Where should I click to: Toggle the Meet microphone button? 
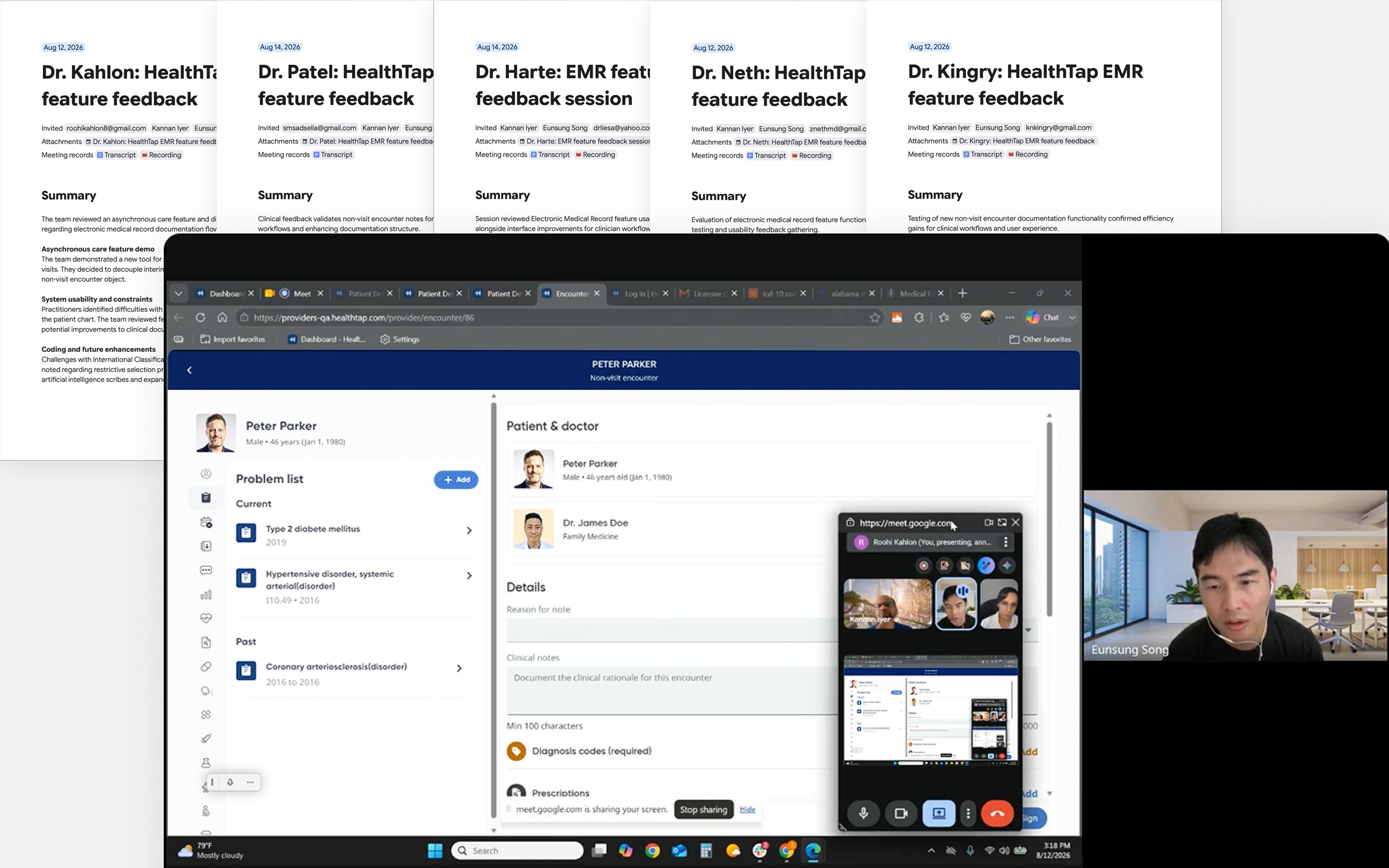pos(863,813)
